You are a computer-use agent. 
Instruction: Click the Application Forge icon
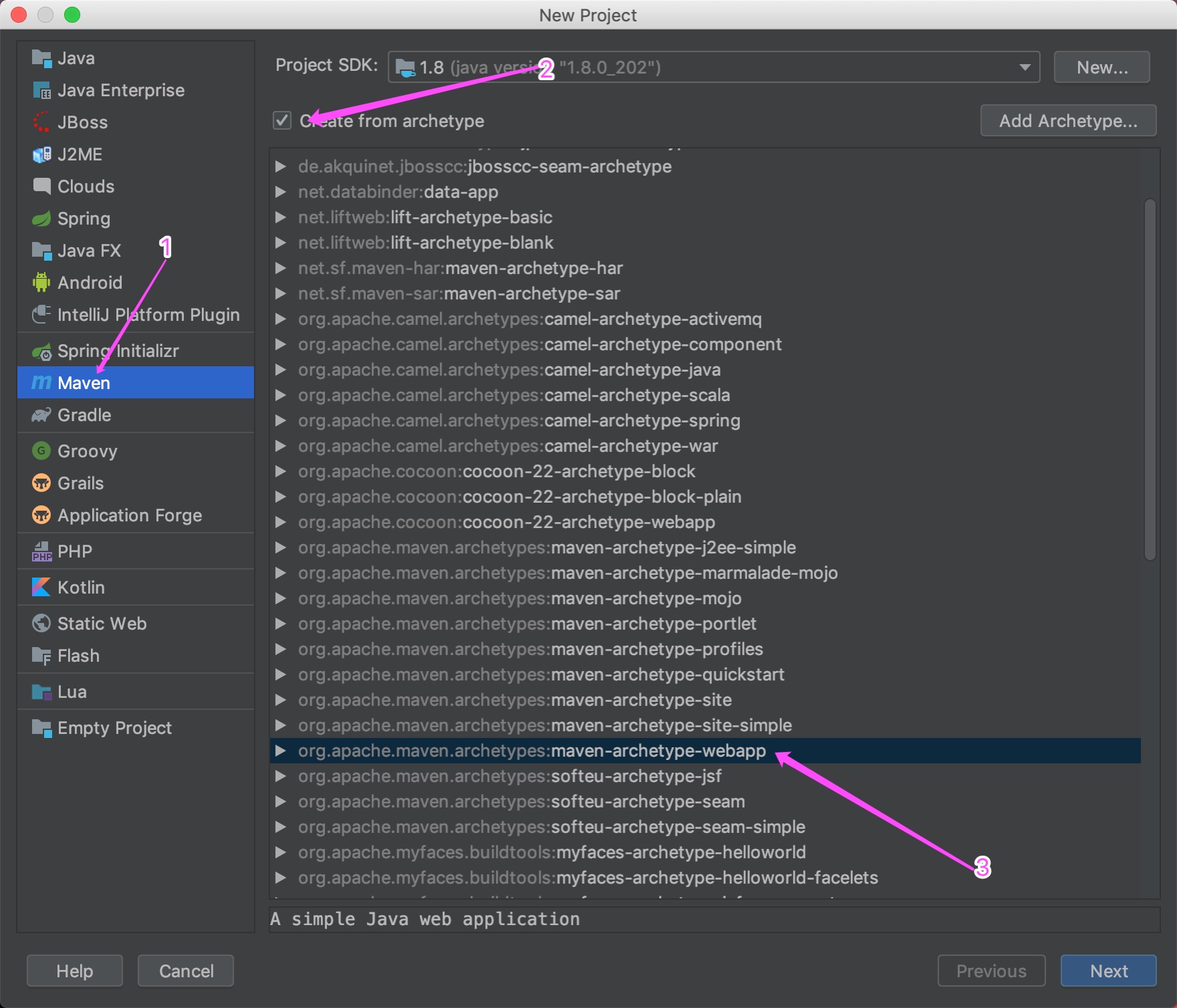(x=41, y=515)
